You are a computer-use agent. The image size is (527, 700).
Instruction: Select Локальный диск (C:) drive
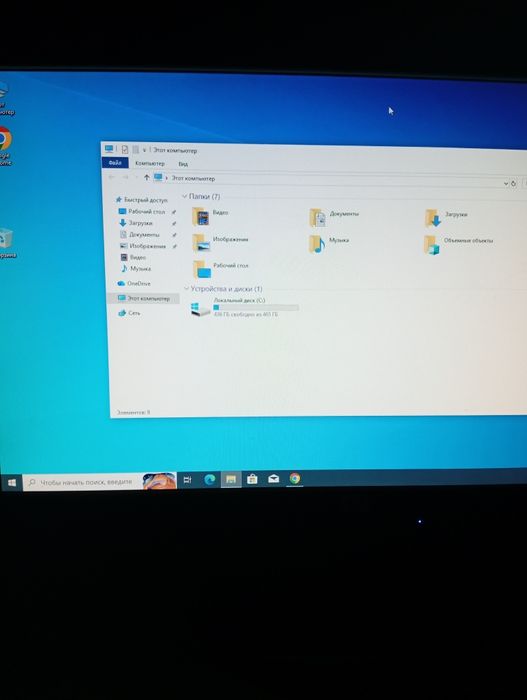(x=244, y=308)
